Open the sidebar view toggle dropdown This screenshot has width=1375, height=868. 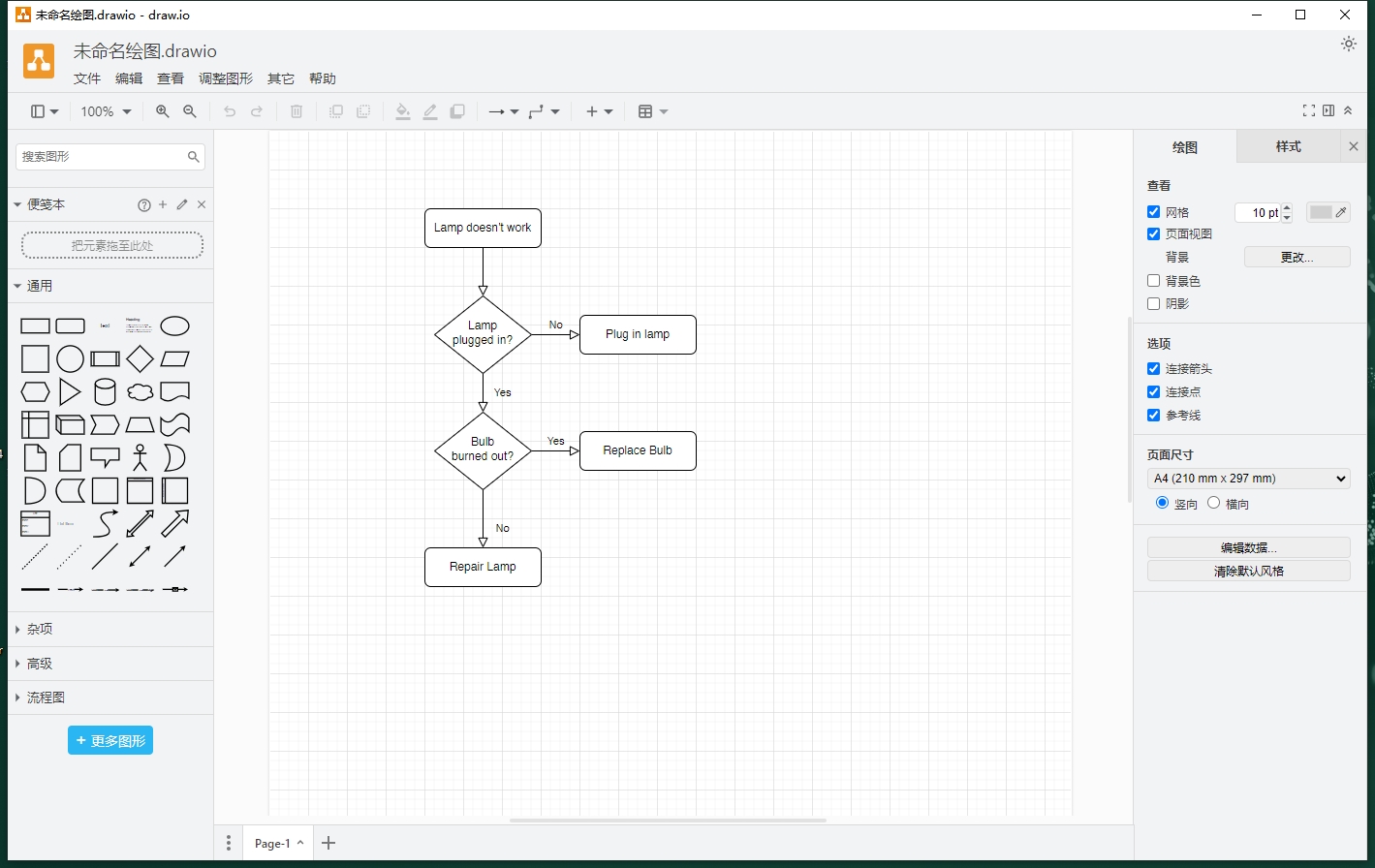click(x=45, y=111)
